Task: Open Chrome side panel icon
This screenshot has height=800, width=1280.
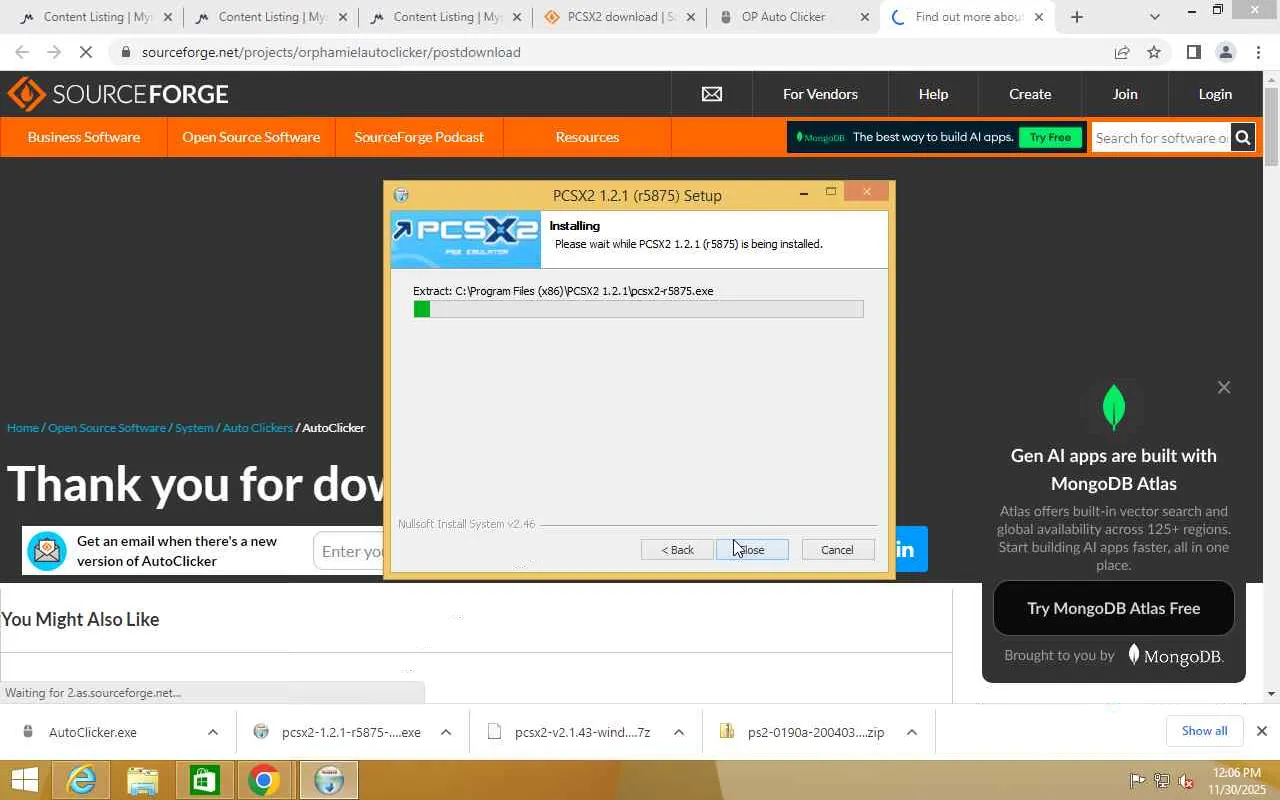Action: point(1193,52)
